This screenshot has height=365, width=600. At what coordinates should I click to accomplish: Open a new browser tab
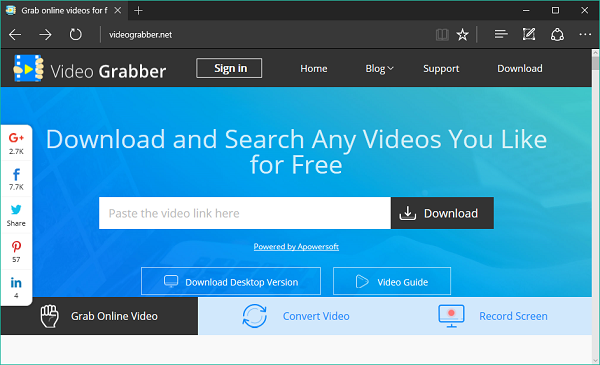[138, 11]
